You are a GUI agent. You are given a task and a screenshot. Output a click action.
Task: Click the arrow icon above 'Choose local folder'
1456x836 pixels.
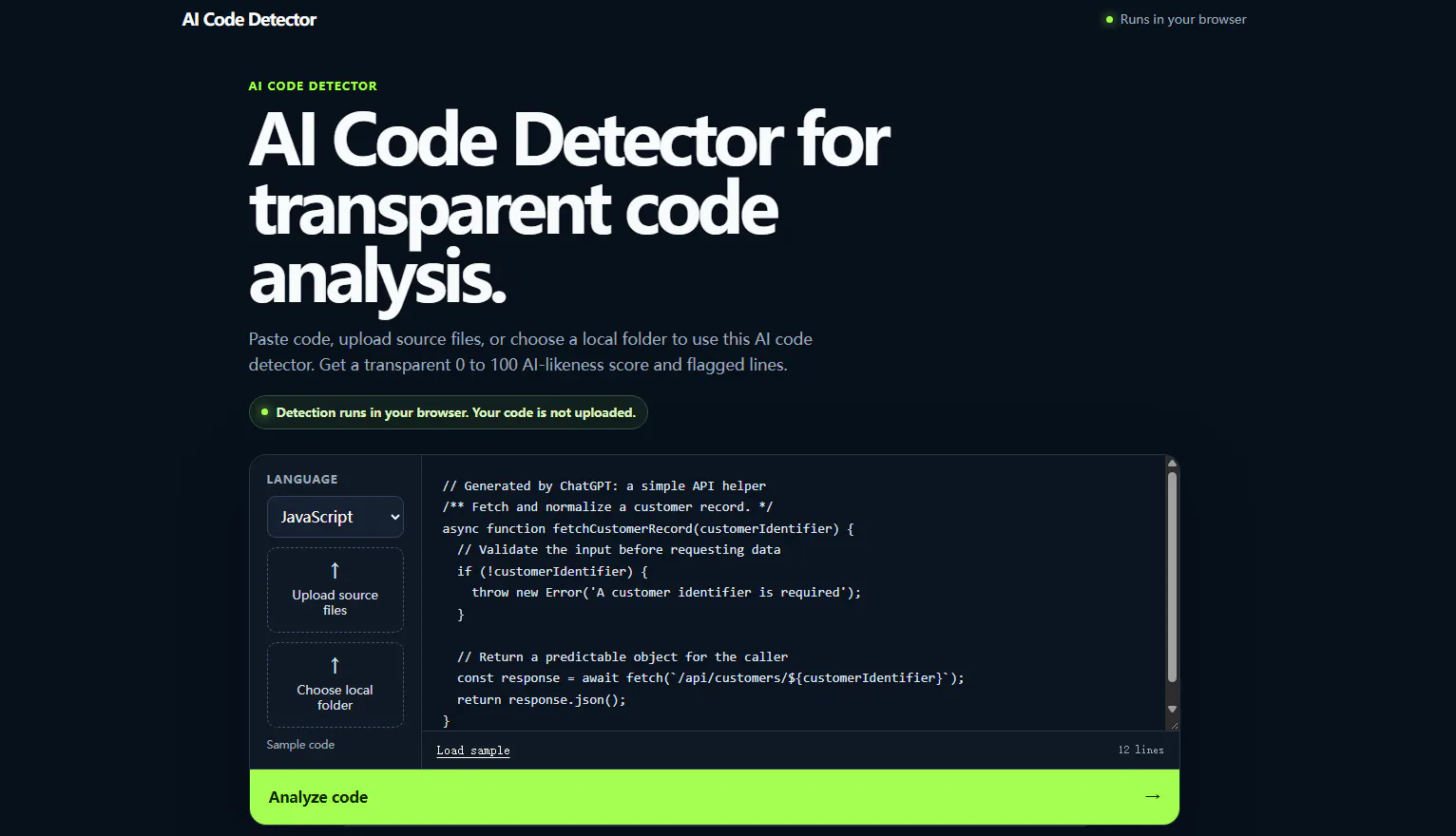(335, 665)
